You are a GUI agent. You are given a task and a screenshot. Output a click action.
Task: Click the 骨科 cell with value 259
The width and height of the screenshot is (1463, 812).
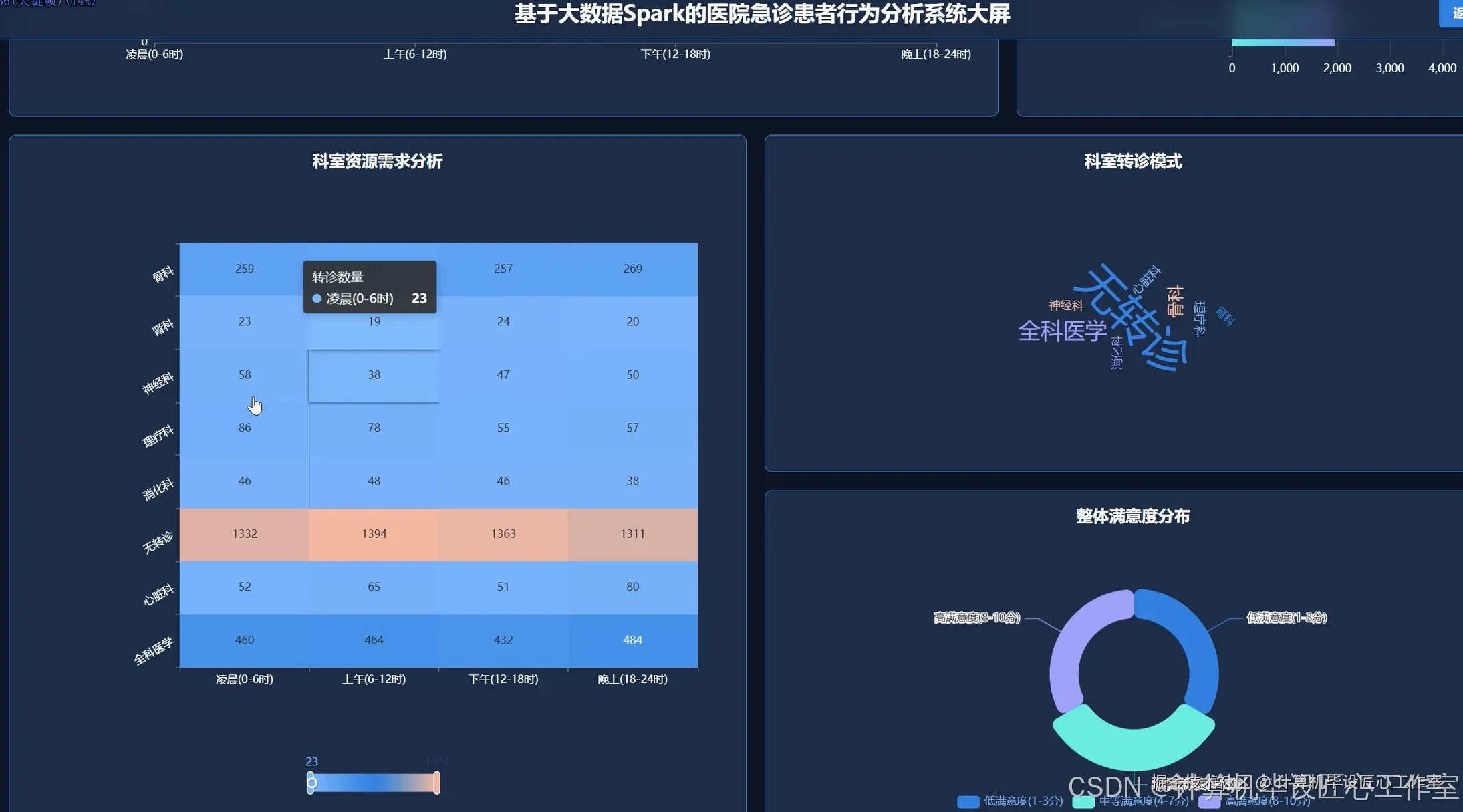pyautogui.click(x=245, y=268)
